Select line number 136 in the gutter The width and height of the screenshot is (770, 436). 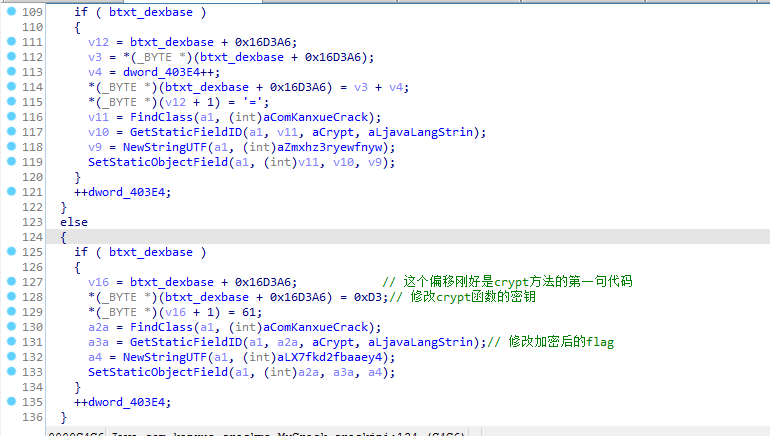(x=32, y=417)
